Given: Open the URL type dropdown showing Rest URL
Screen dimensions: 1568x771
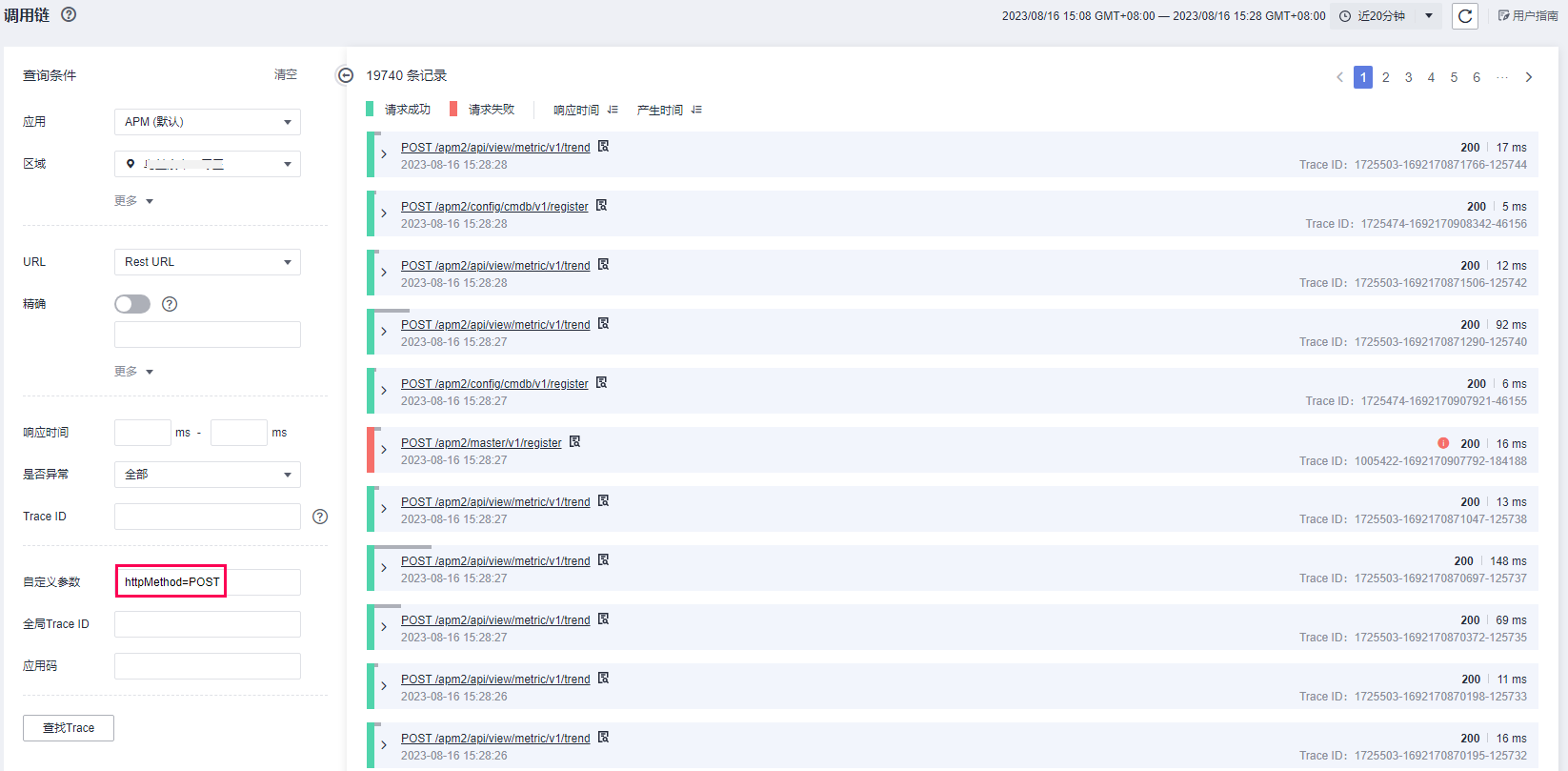Looking at the screenshot, I should (x=208, y=262).
